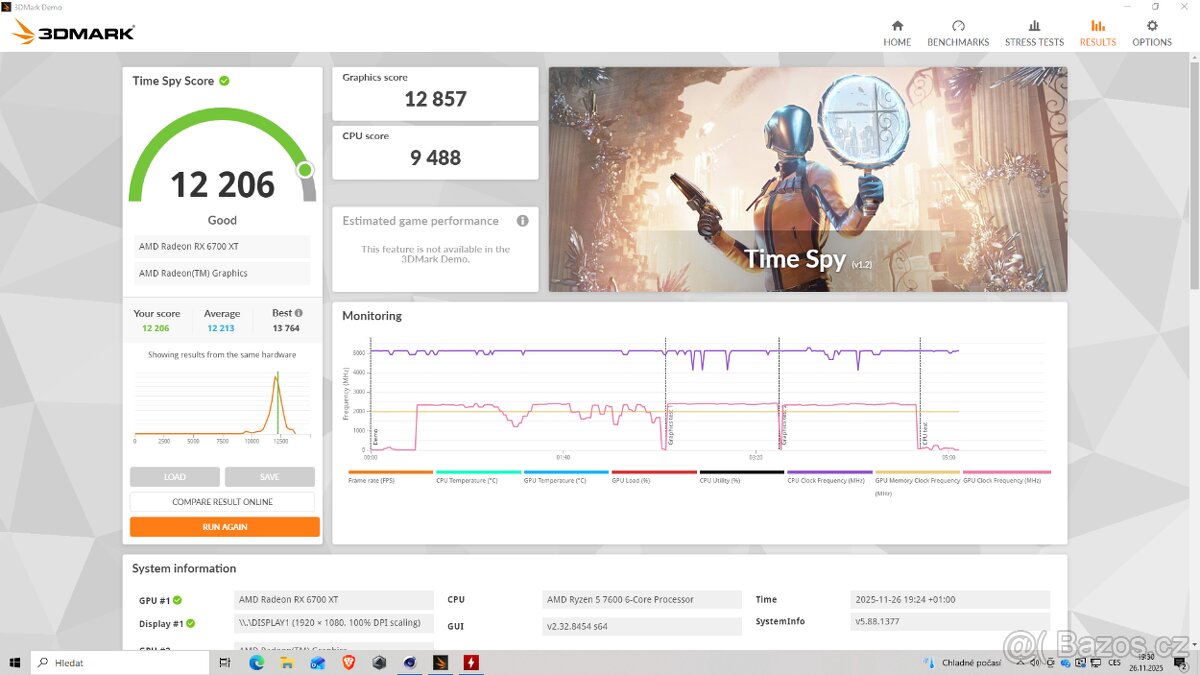Click the Stress Tests chart icon

click(1034, 26)
